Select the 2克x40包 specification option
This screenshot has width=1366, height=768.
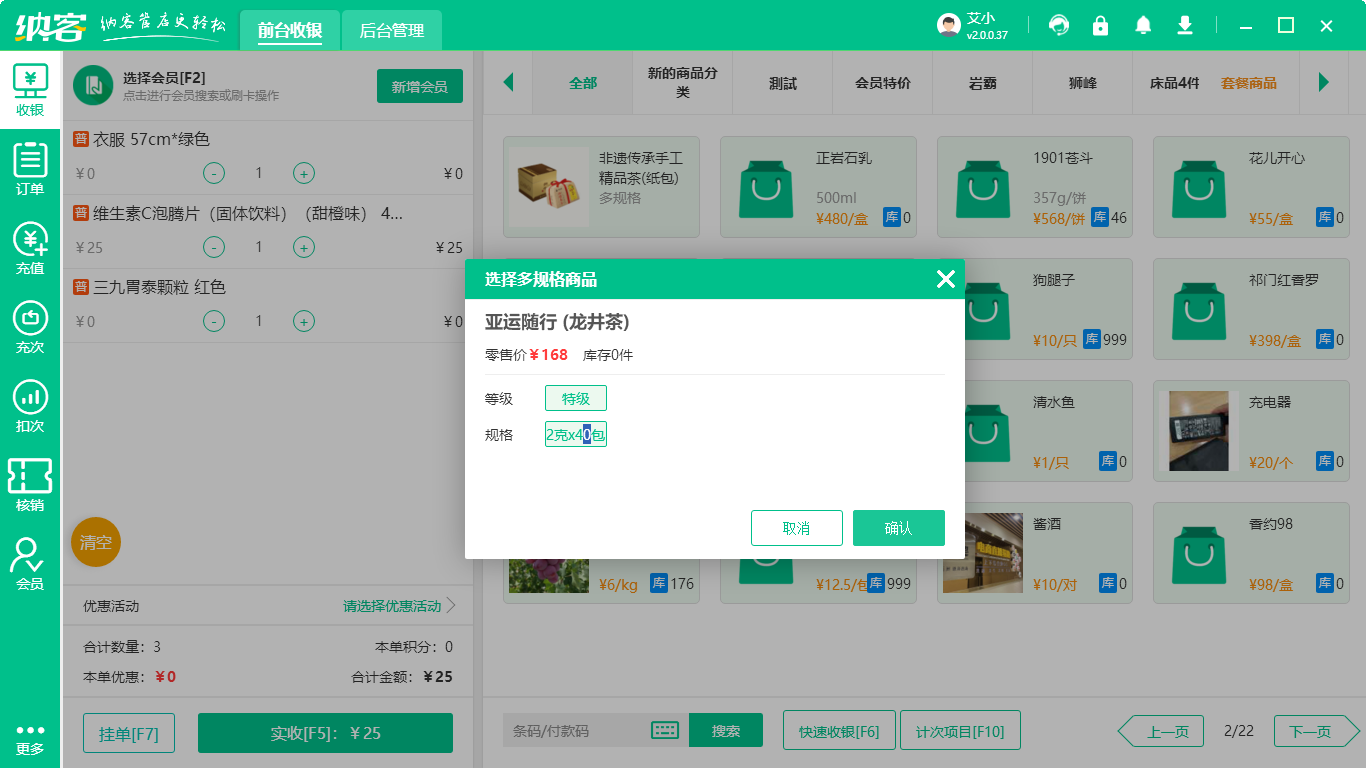coord(575,433)
